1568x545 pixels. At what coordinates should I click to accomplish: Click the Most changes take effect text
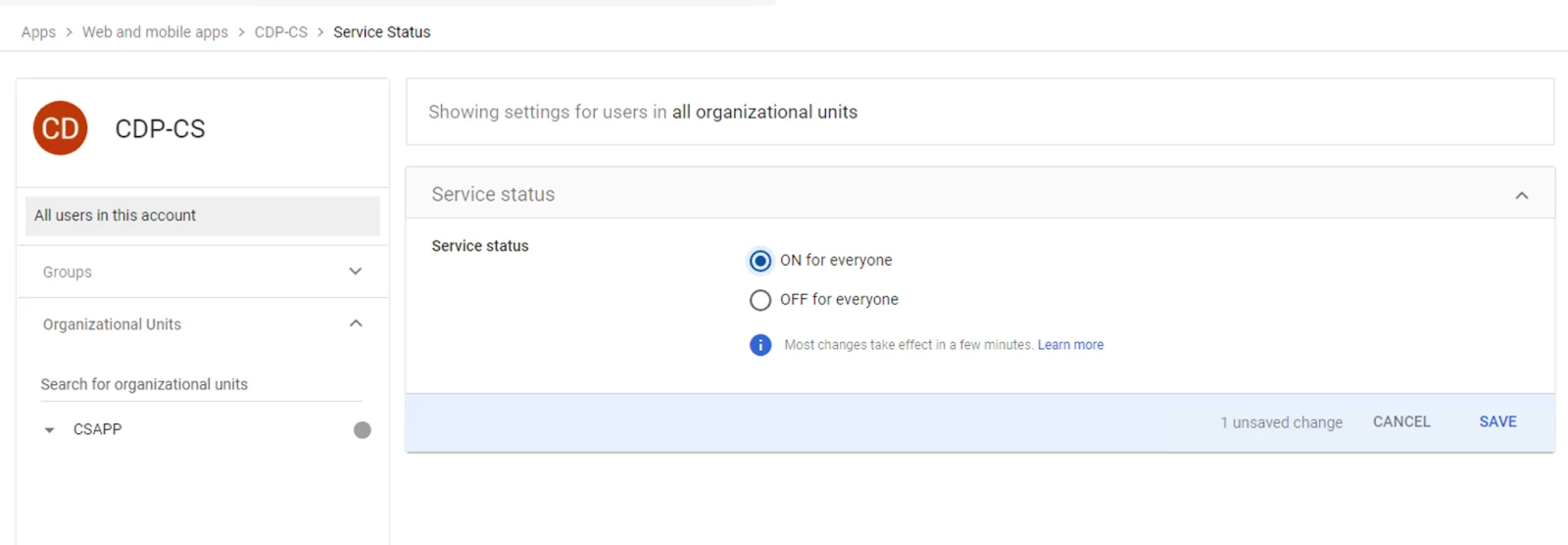coord(908,345)
